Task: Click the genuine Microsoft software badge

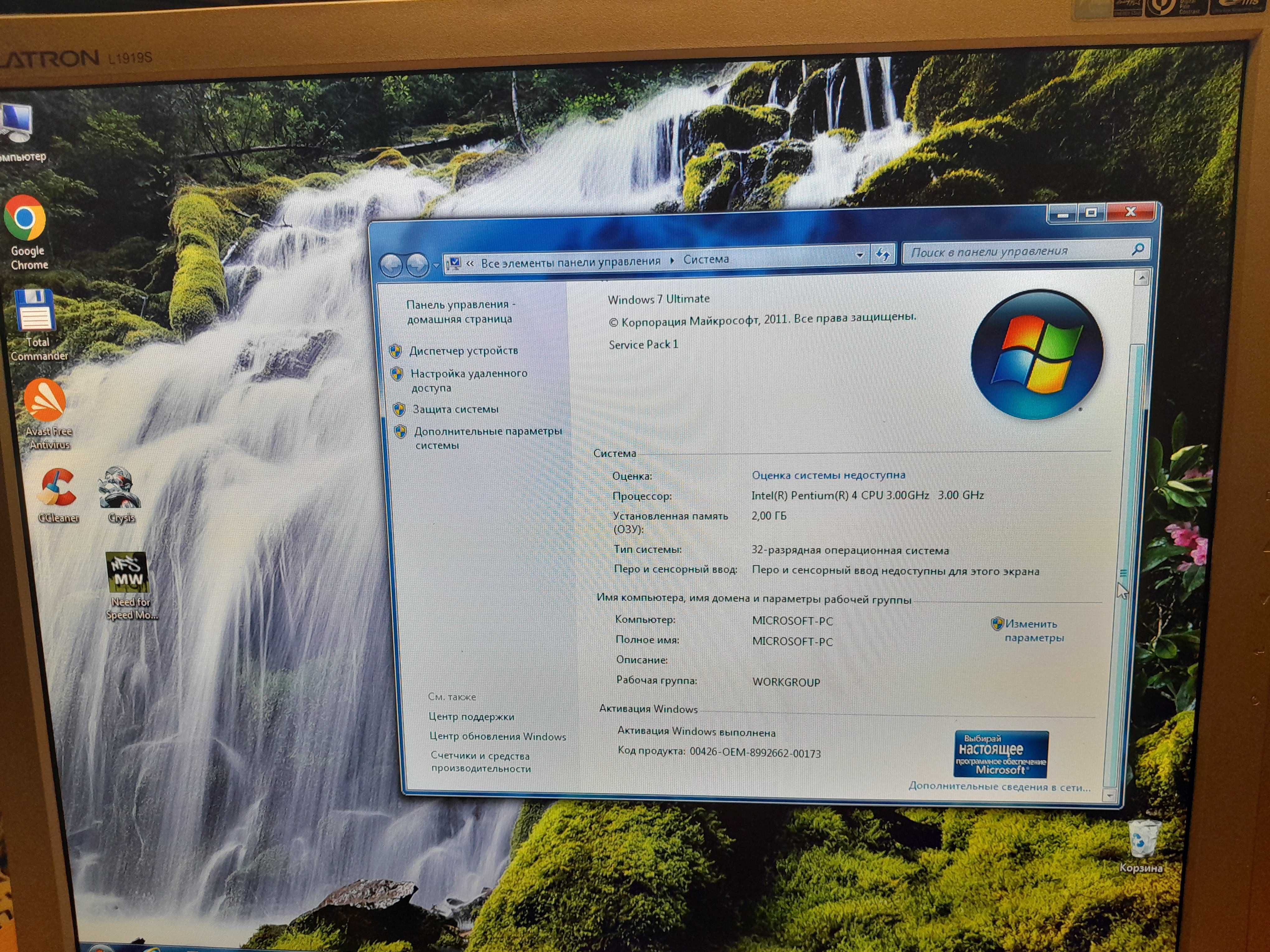Action: point(1001,754)
